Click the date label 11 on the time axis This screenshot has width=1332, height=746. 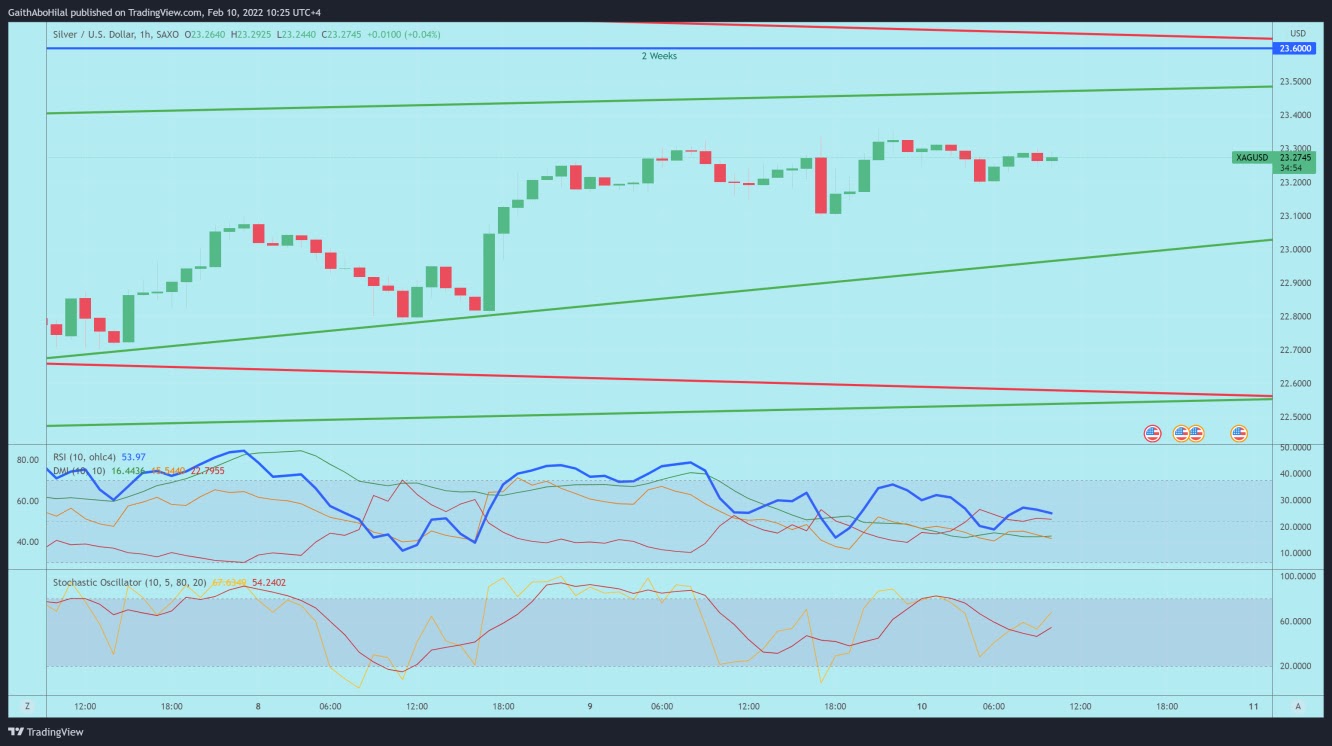(x=1253, y=706)
